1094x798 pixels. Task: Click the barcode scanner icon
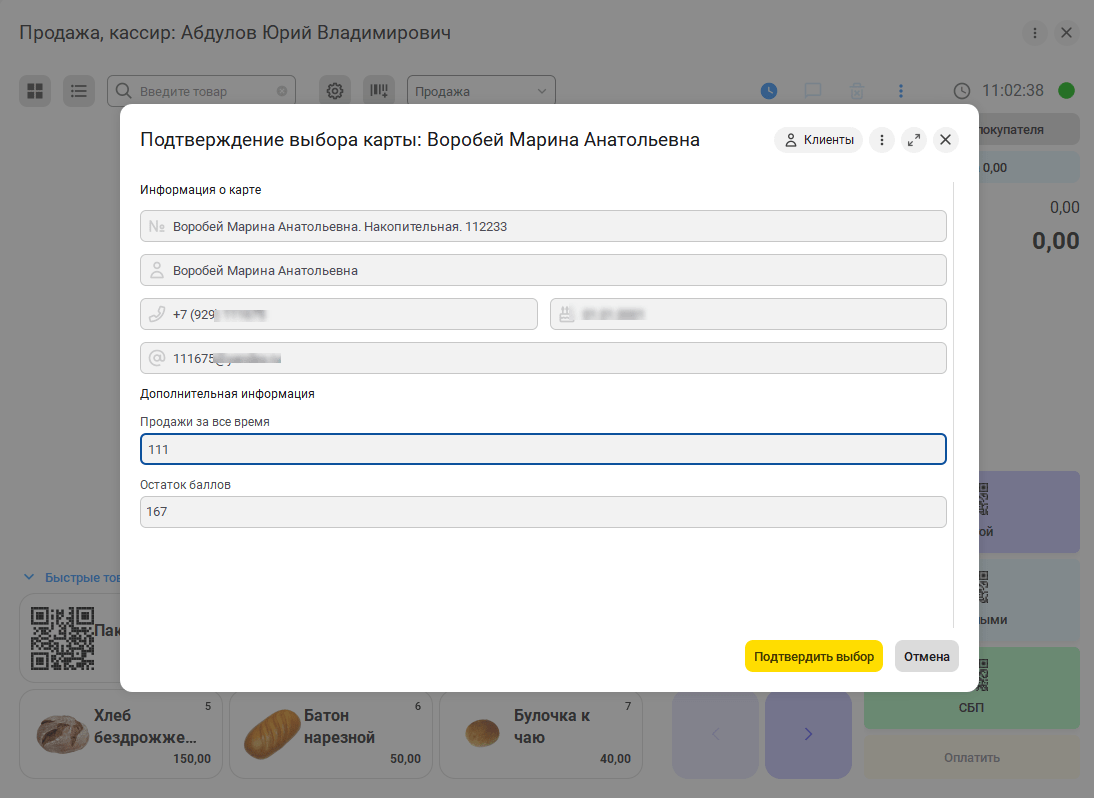pos(379,91)
